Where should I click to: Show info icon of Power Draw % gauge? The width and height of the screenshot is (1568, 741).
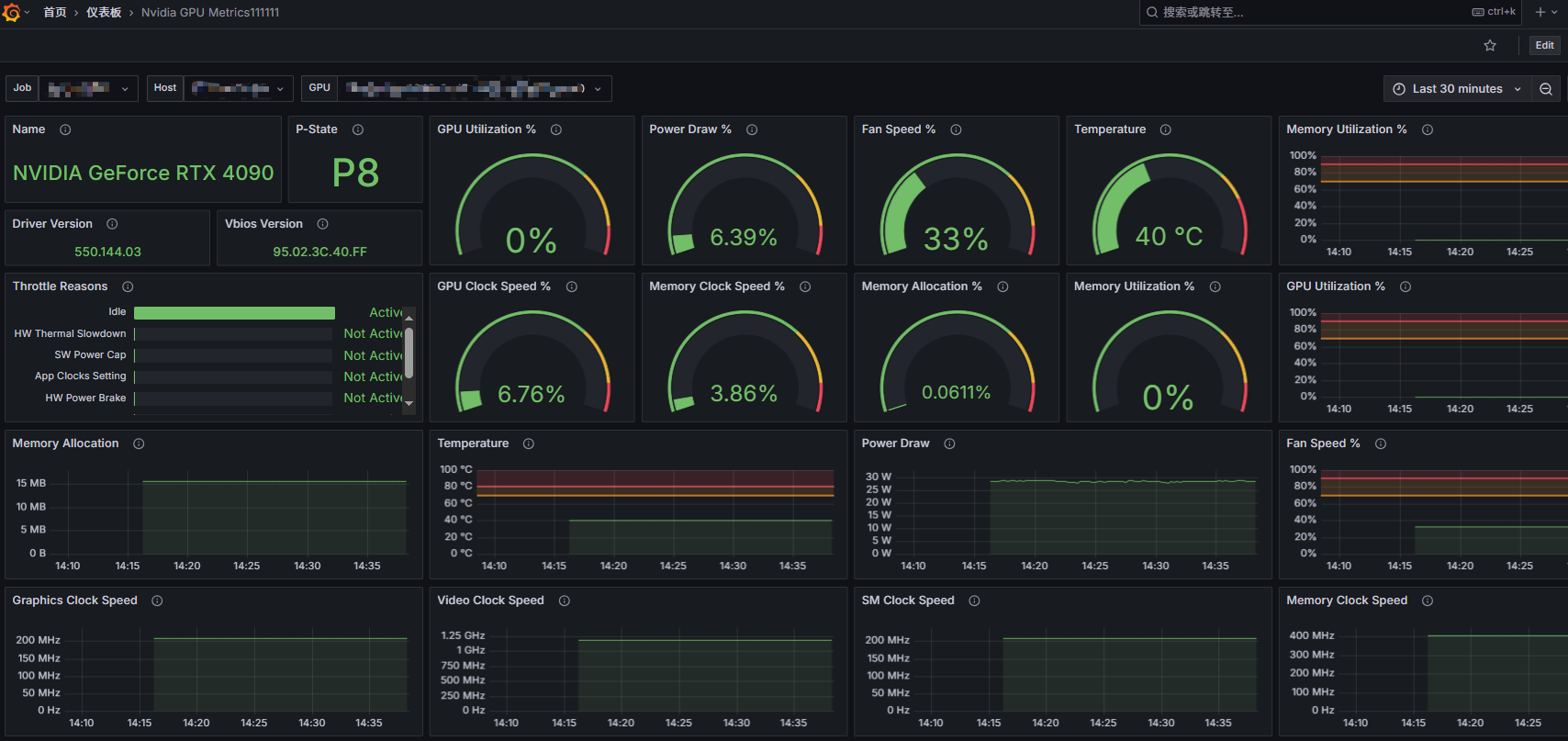[x=752, y=129]
